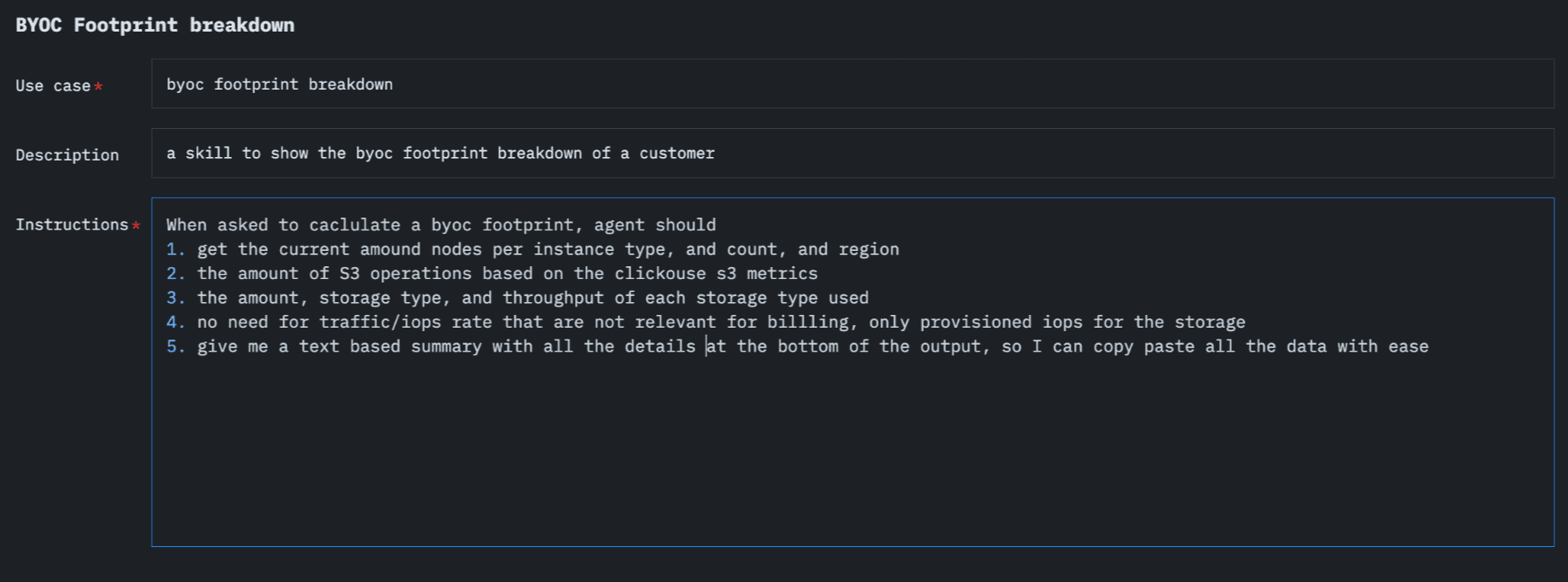This screenshot has width=1568, height=582.
Task: Focus the Description text field
Action: coord(852,154)
